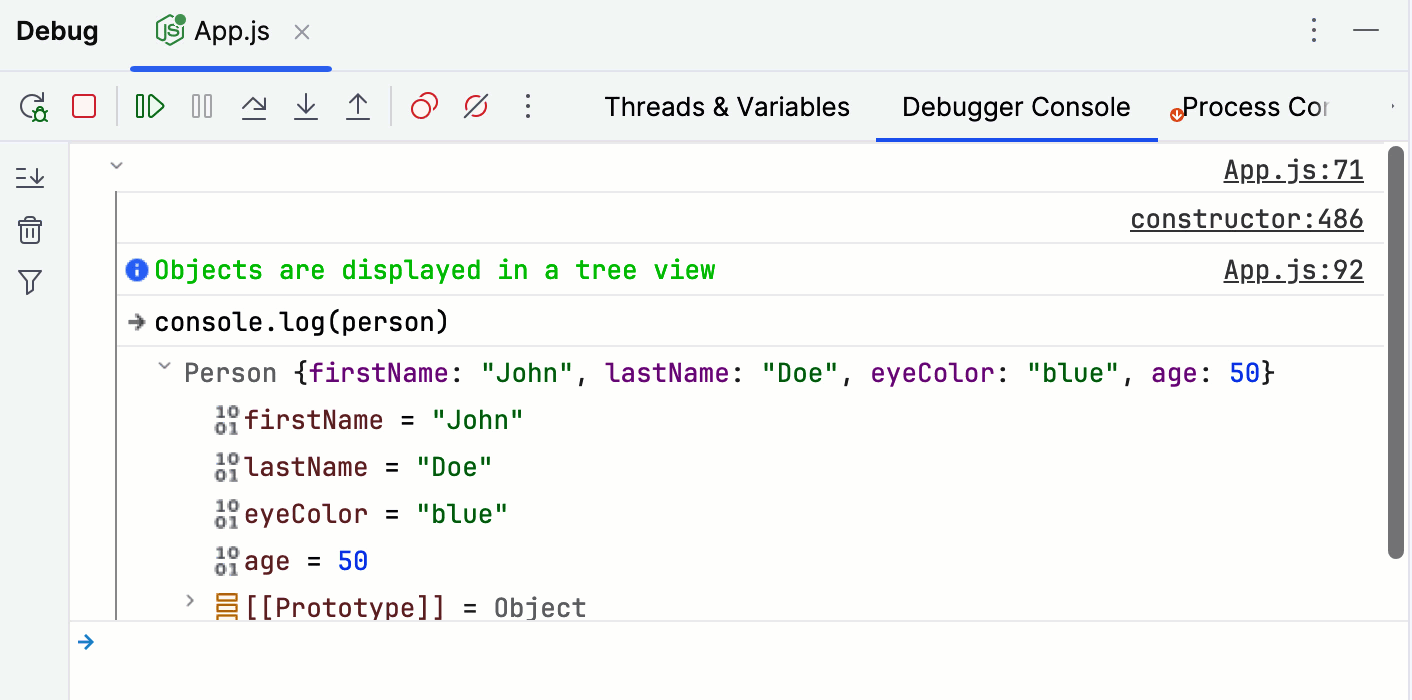Clear the debugger console output
Image resolution: width=1412 pixels, height=700 pixels.
30,229
